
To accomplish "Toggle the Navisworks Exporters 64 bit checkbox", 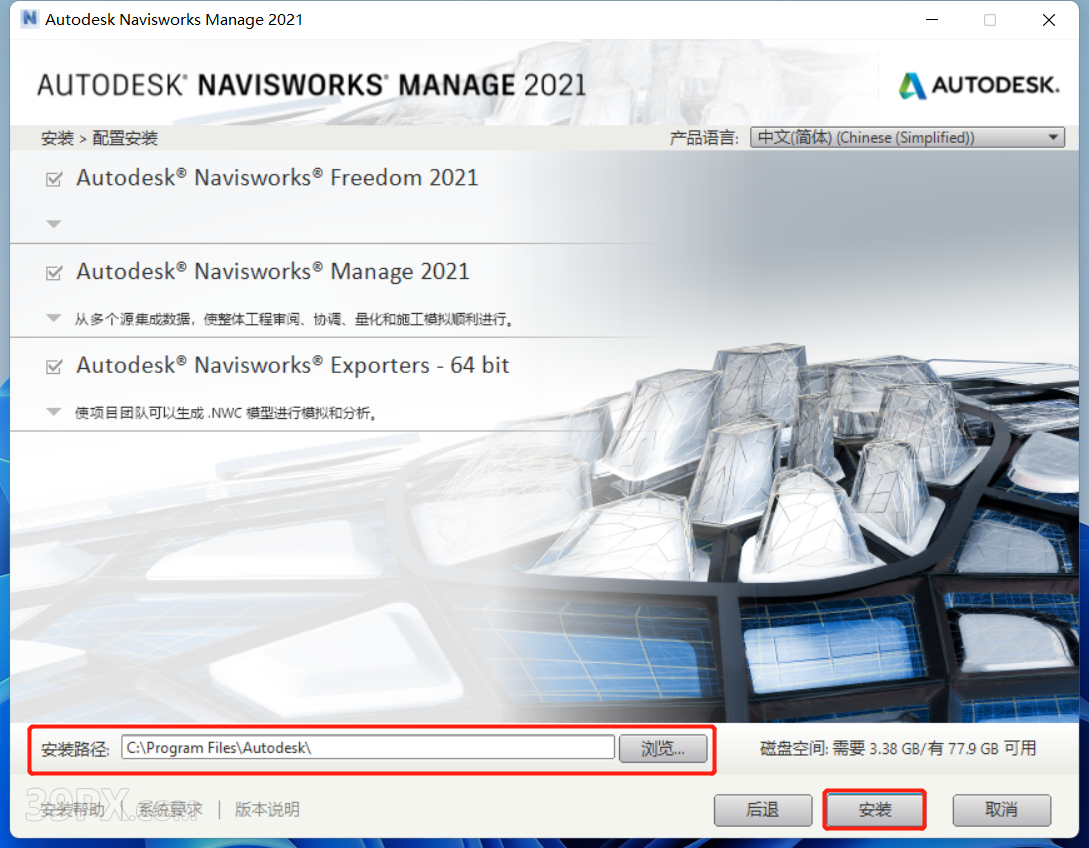I will tap(55, 367).
